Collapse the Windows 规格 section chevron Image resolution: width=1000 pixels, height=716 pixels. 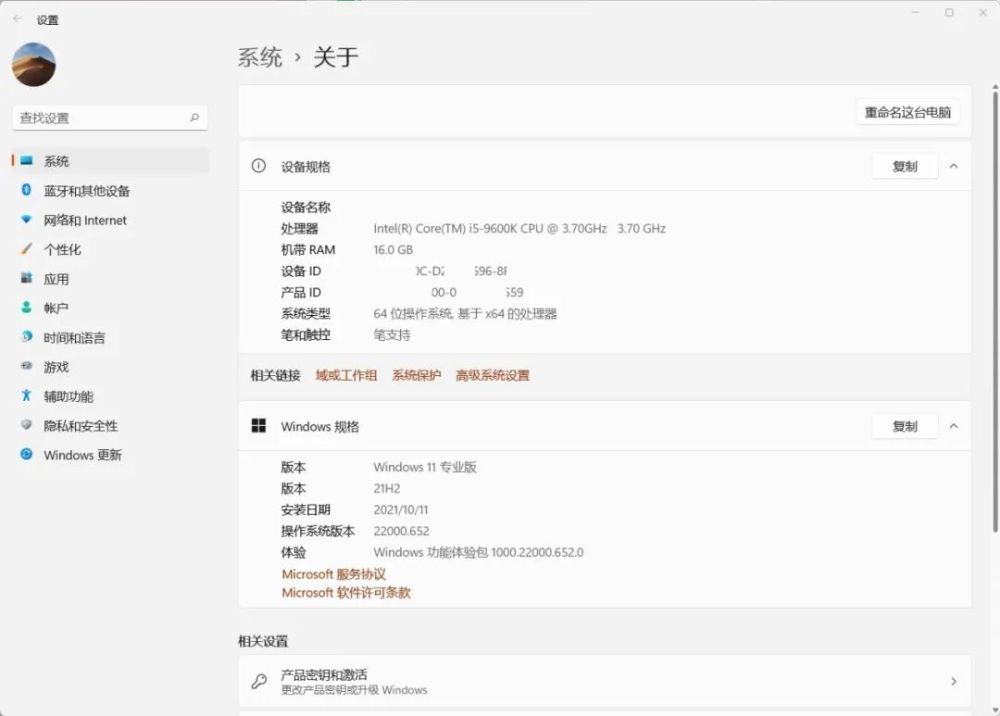[953, 426]
